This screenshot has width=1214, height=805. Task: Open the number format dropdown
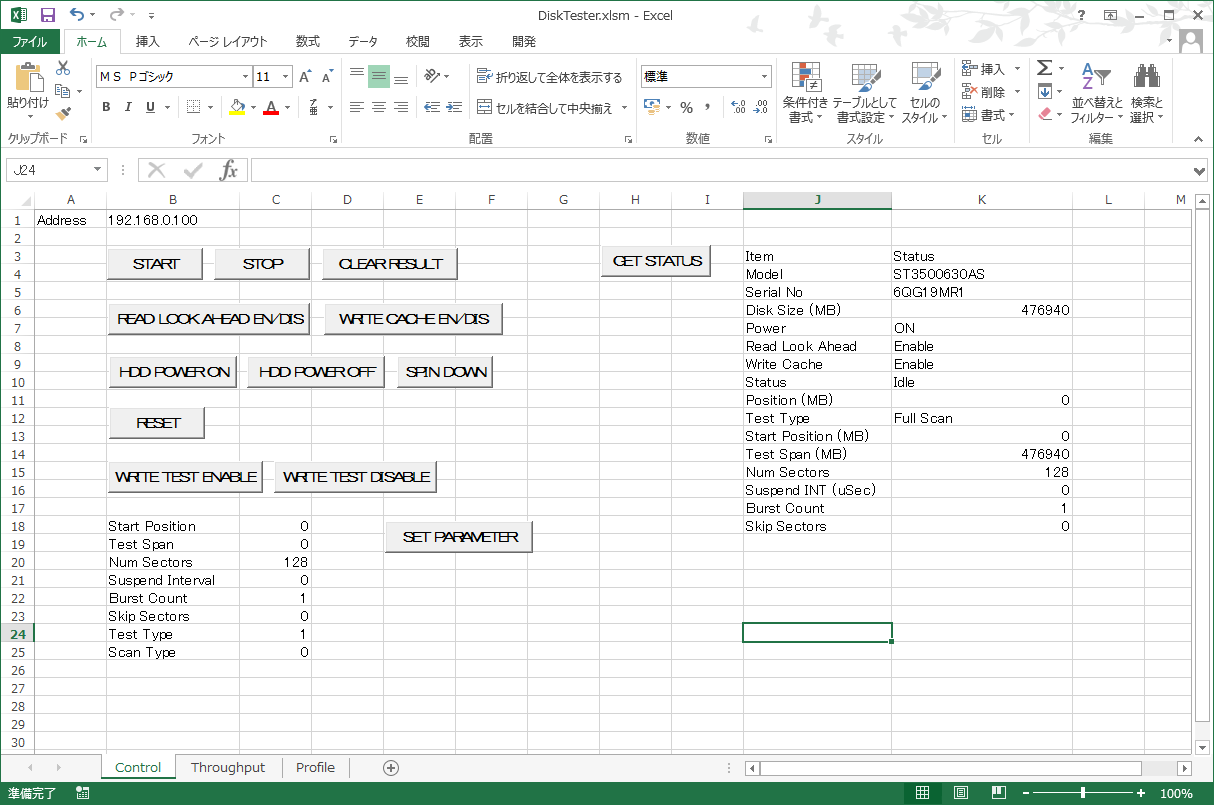click(x=764, y=77)
